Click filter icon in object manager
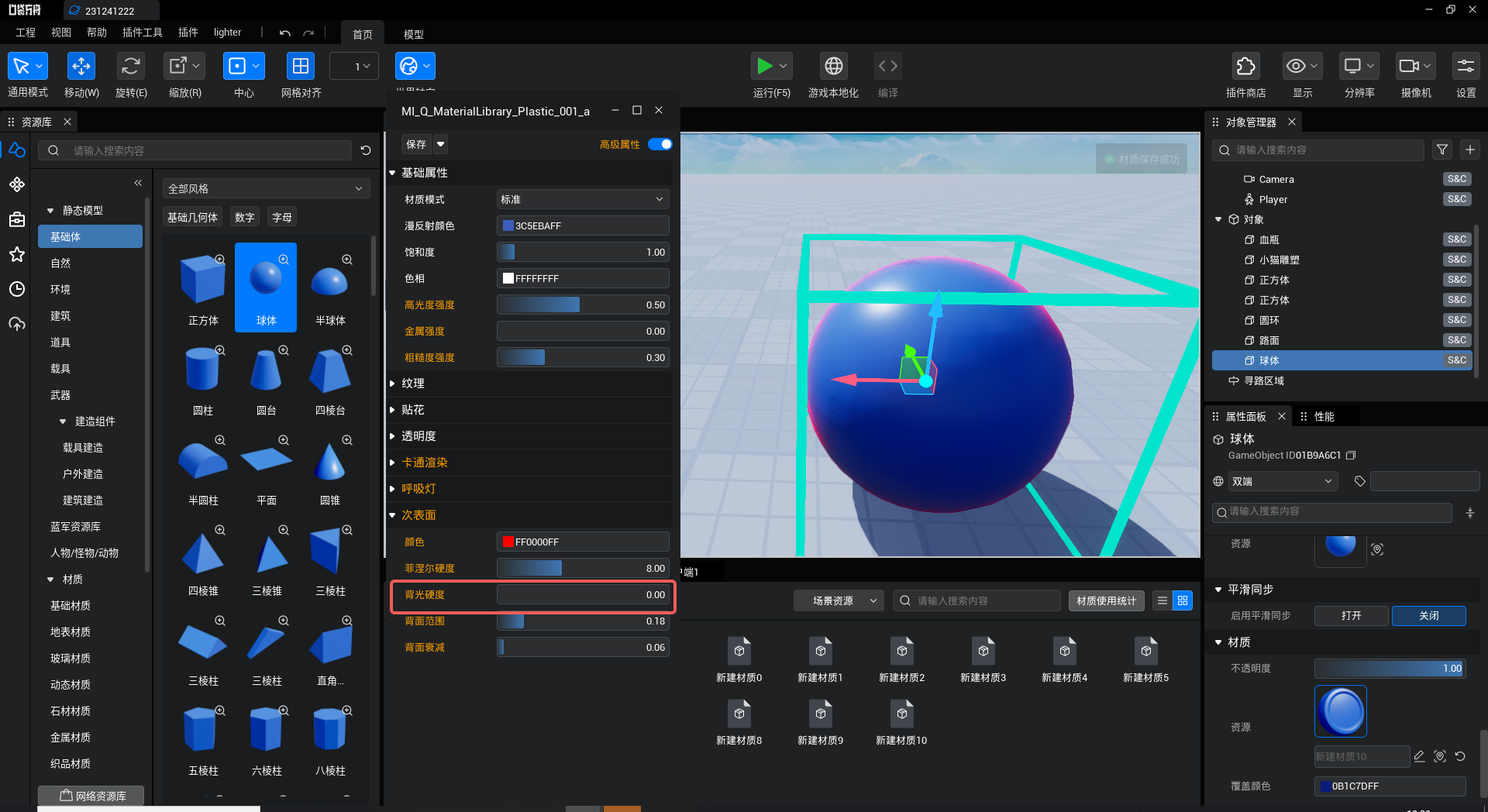The height and width of the screenshot is (812, 1488). [1442, 150]
